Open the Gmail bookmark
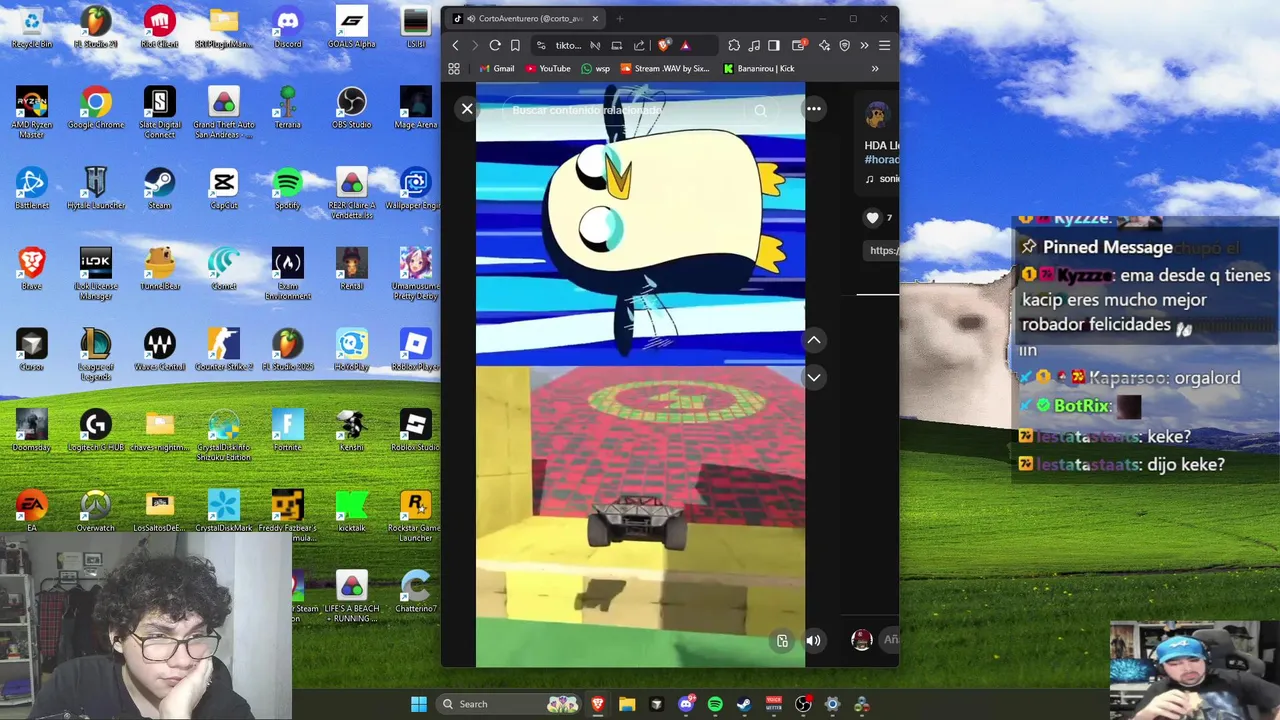Image resolution: width=1280 pixels, height=720 pixels. click(x=496, y=69)
